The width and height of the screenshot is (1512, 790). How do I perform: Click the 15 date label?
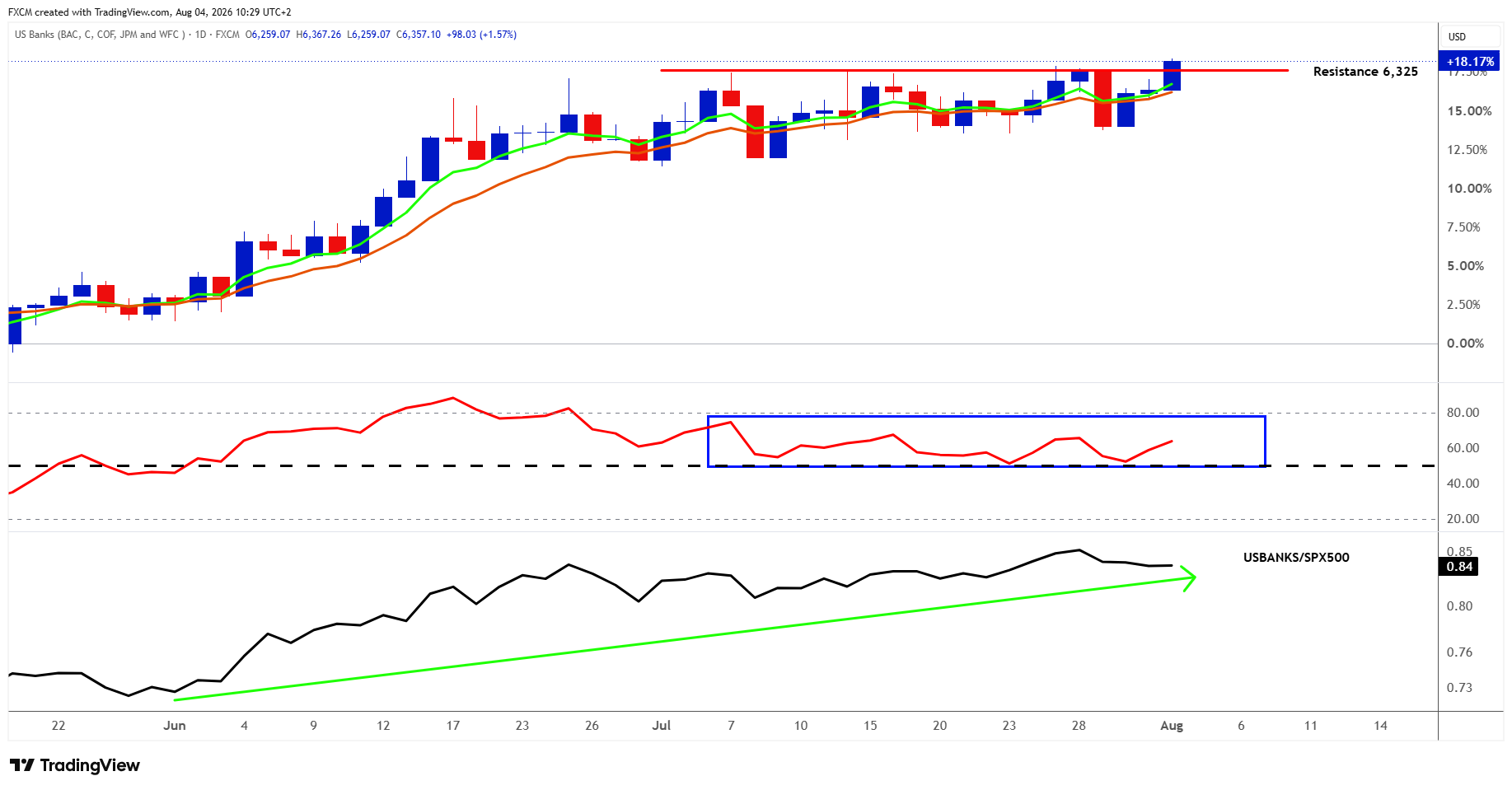tap(870, 726)
